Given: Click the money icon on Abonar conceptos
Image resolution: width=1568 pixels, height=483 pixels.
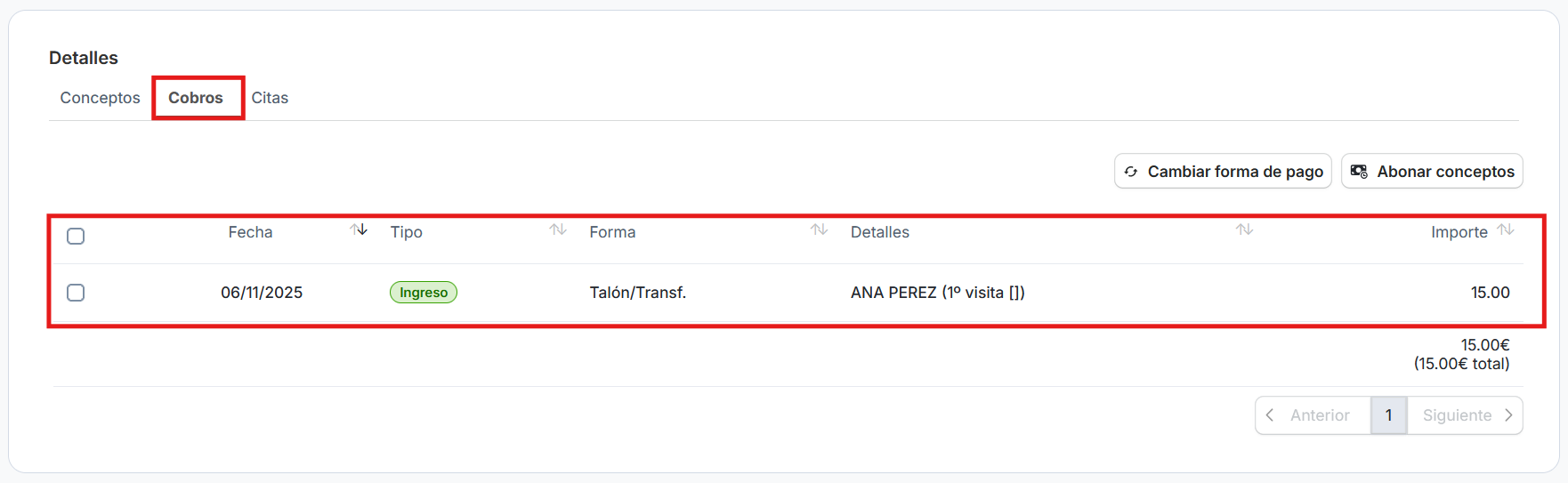Looking at the screenshot, I should pos(1359,172).
